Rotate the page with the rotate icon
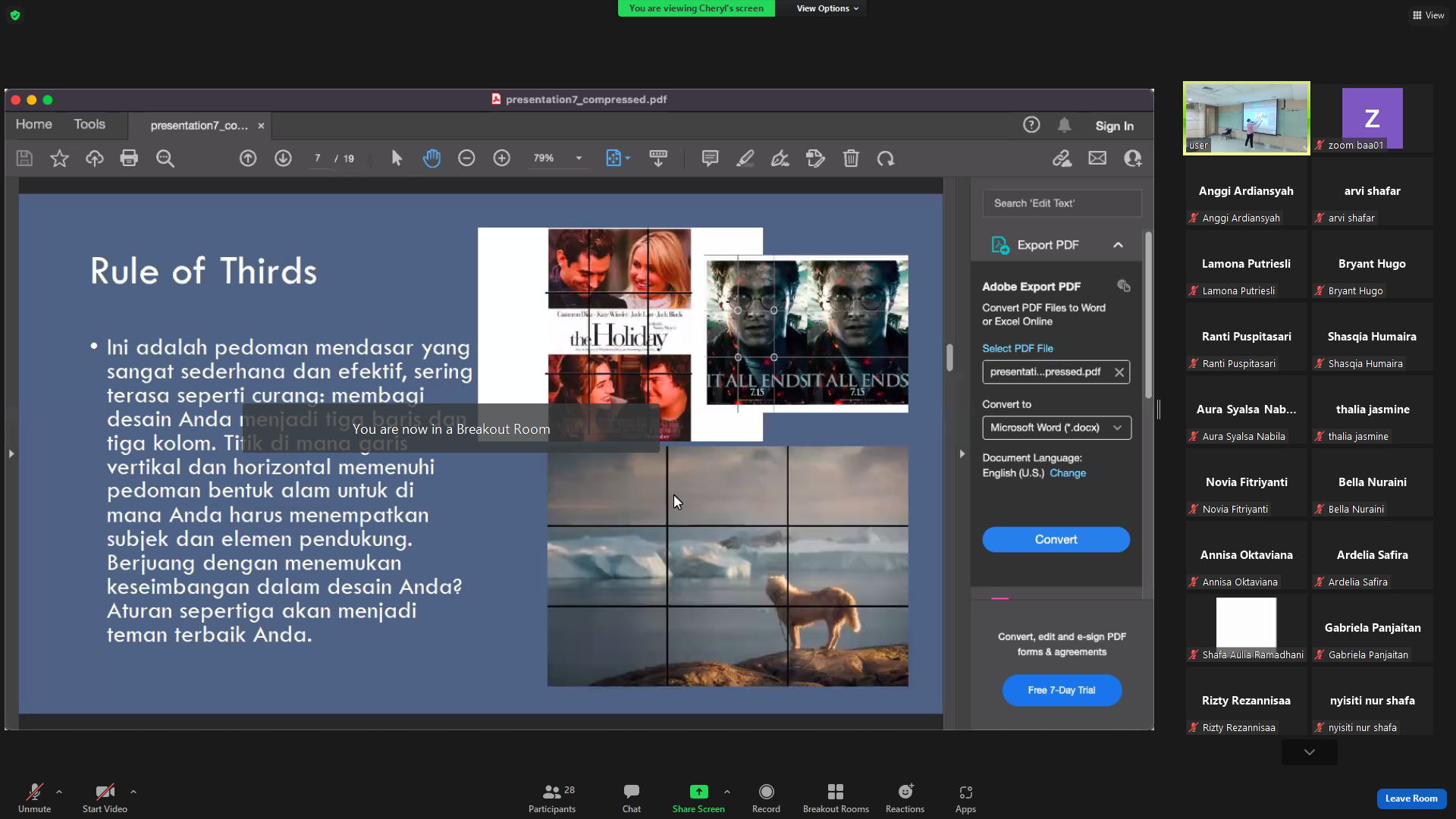Screen dimensions: 1456x819 [x=886, y=158]
